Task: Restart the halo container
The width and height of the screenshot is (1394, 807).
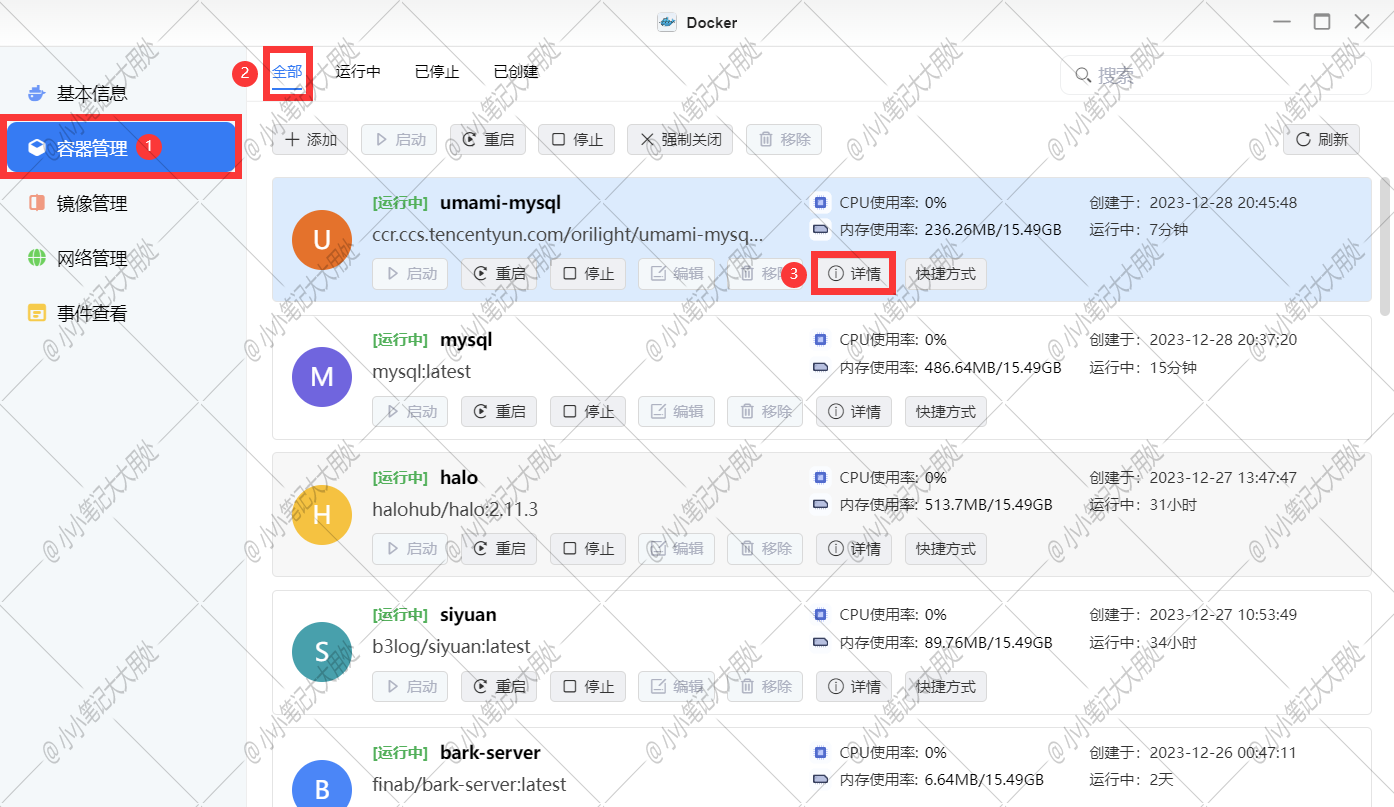Action: point(499,548)
